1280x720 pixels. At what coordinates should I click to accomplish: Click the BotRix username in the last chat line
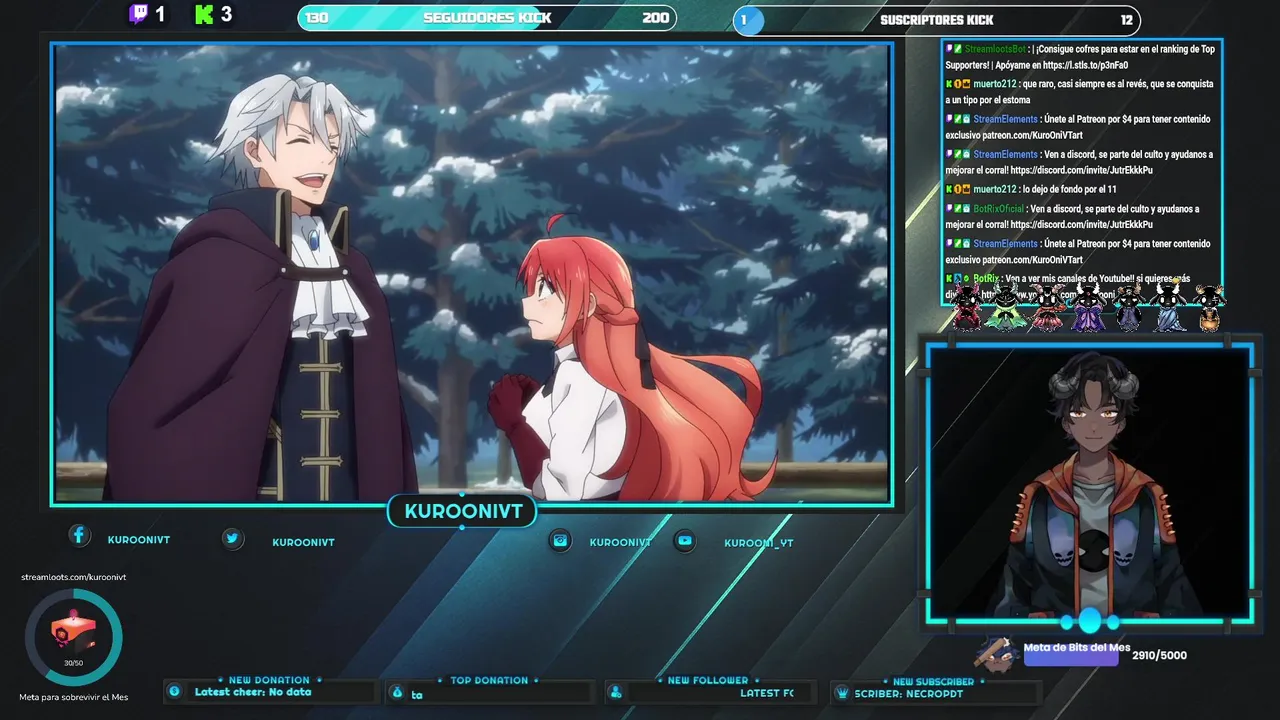pyautogui.click(x=986, y=279)
